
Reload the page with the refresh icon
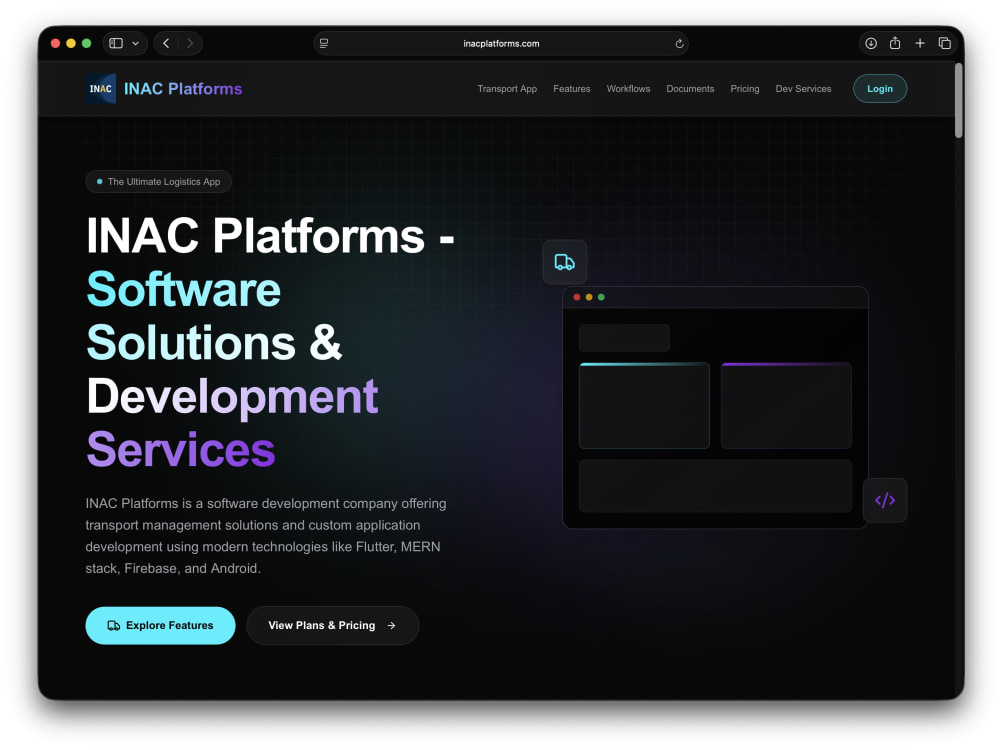[x=679, y=43]
